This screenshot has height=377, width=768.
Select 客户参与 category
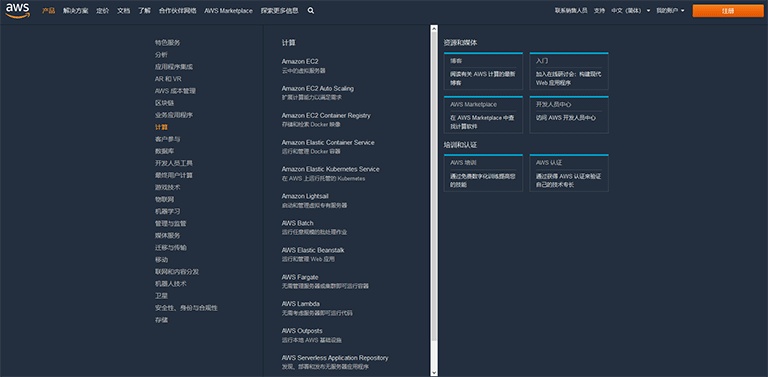[x=168, y=139]
